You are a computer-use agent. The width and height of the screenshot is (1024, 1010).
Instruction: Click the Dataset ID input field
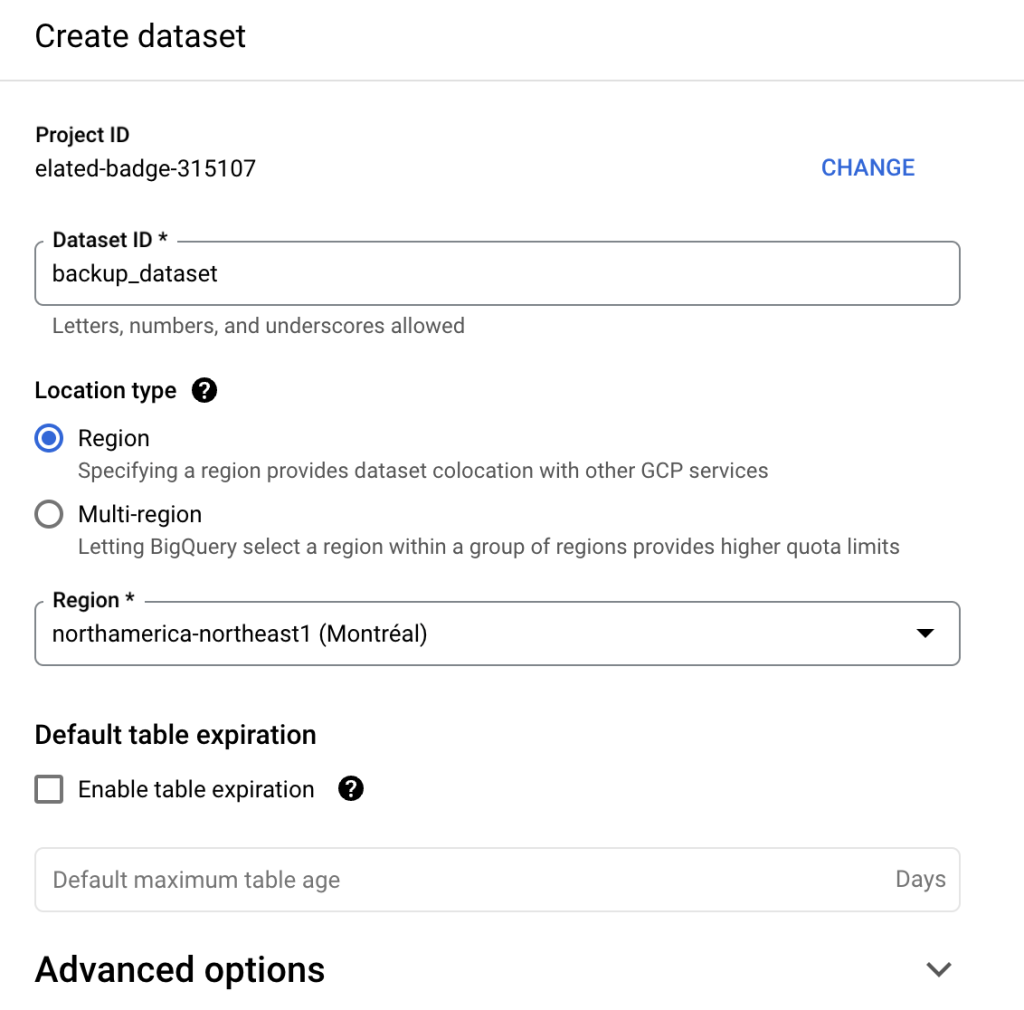497,274
